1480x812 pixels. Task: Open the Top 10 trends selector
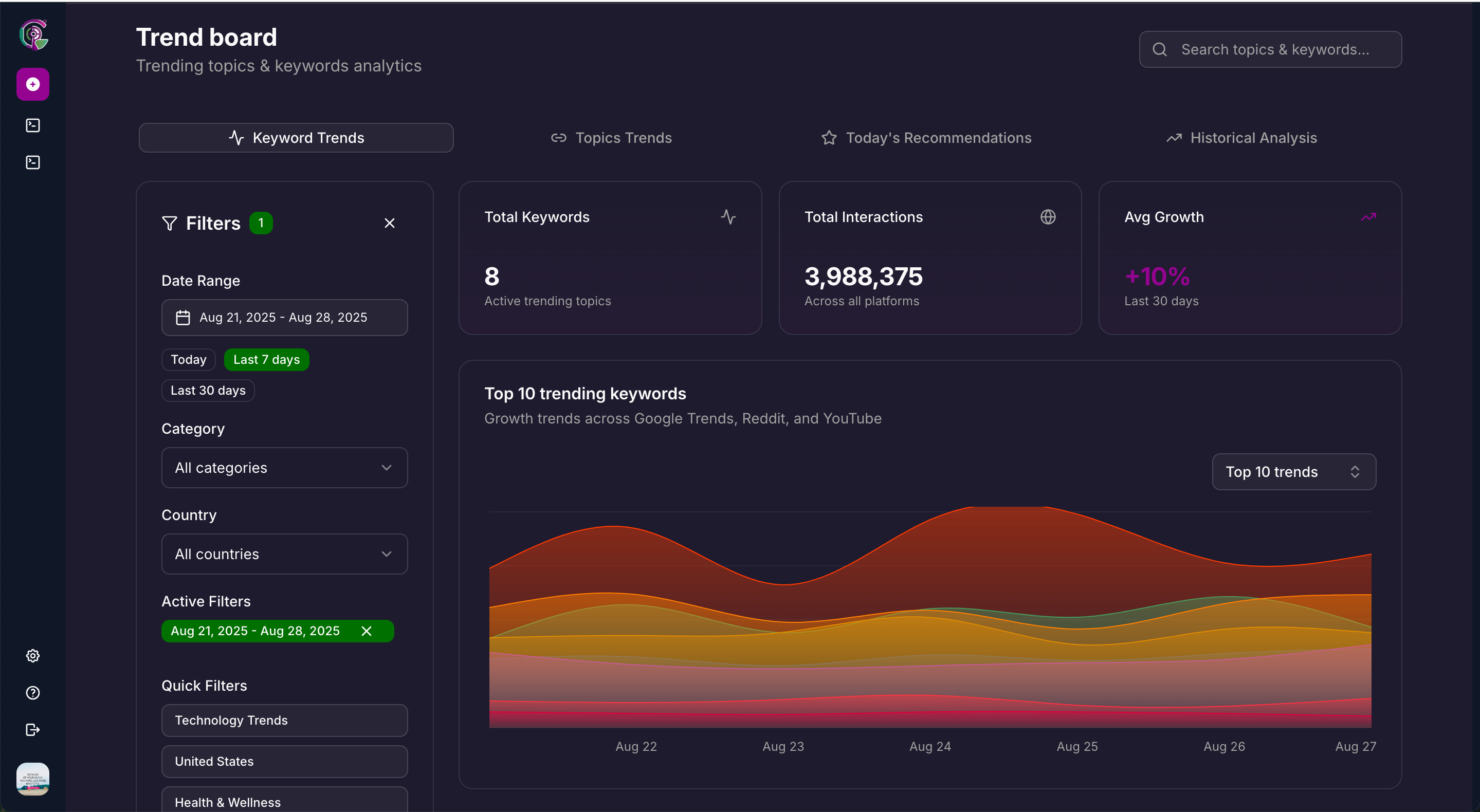coord(1293,472)
